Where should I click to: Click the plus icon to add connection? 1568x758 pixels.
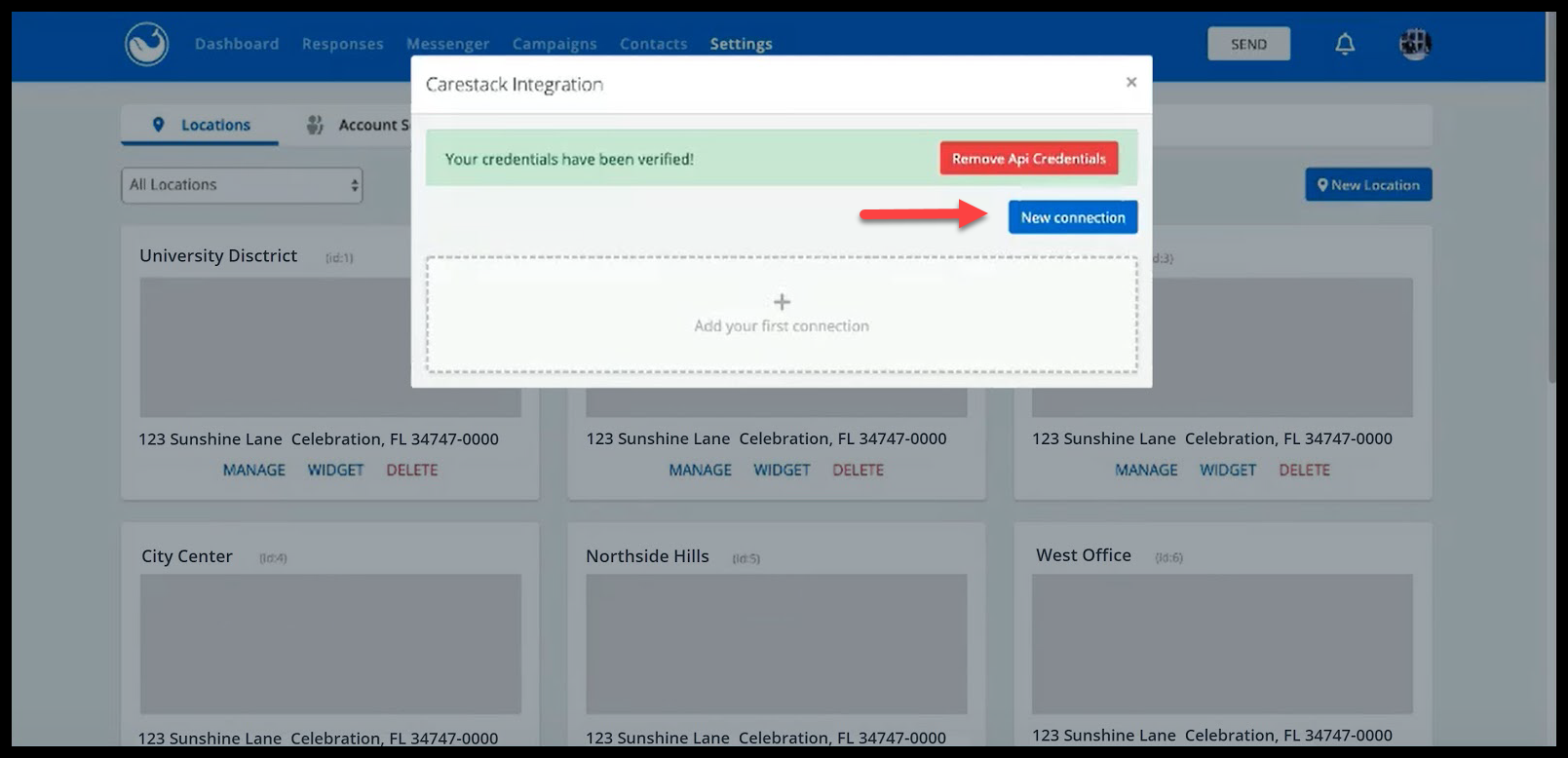[782, 302]
